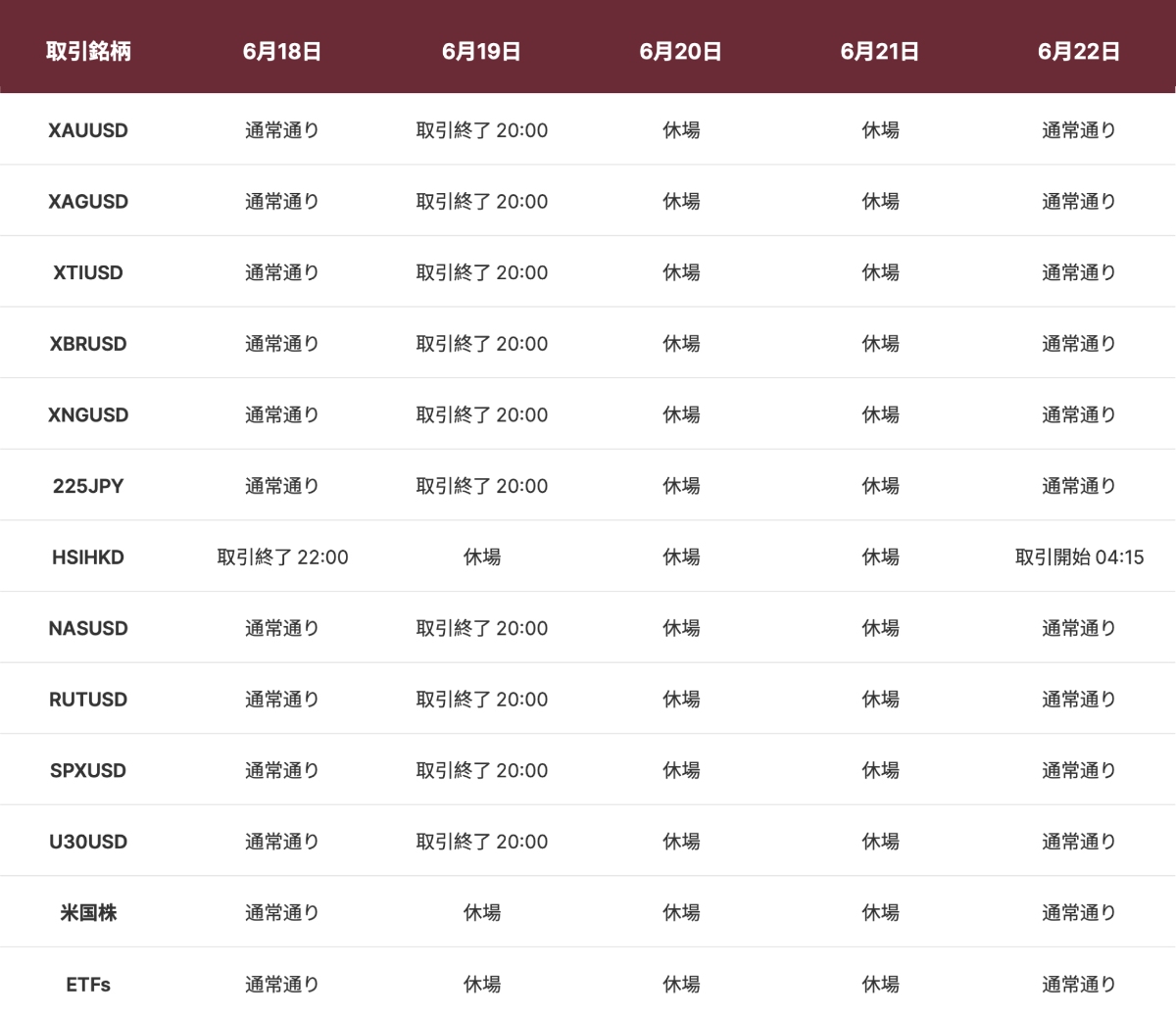Click the 6月21日 column header

[x=880, y=52]
